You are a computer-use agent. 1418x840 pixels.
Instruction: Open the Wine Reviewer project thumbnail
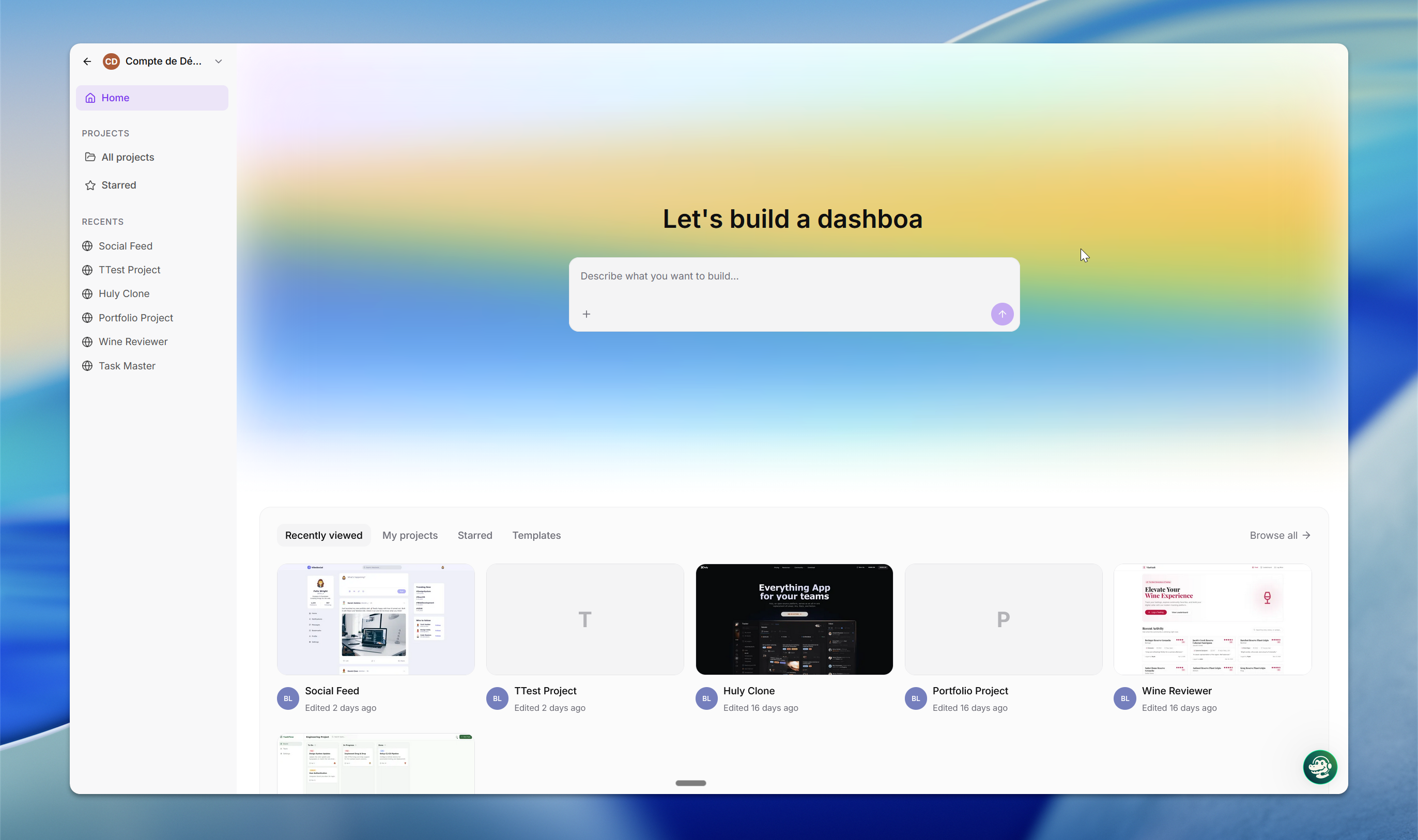point(1212,619)
